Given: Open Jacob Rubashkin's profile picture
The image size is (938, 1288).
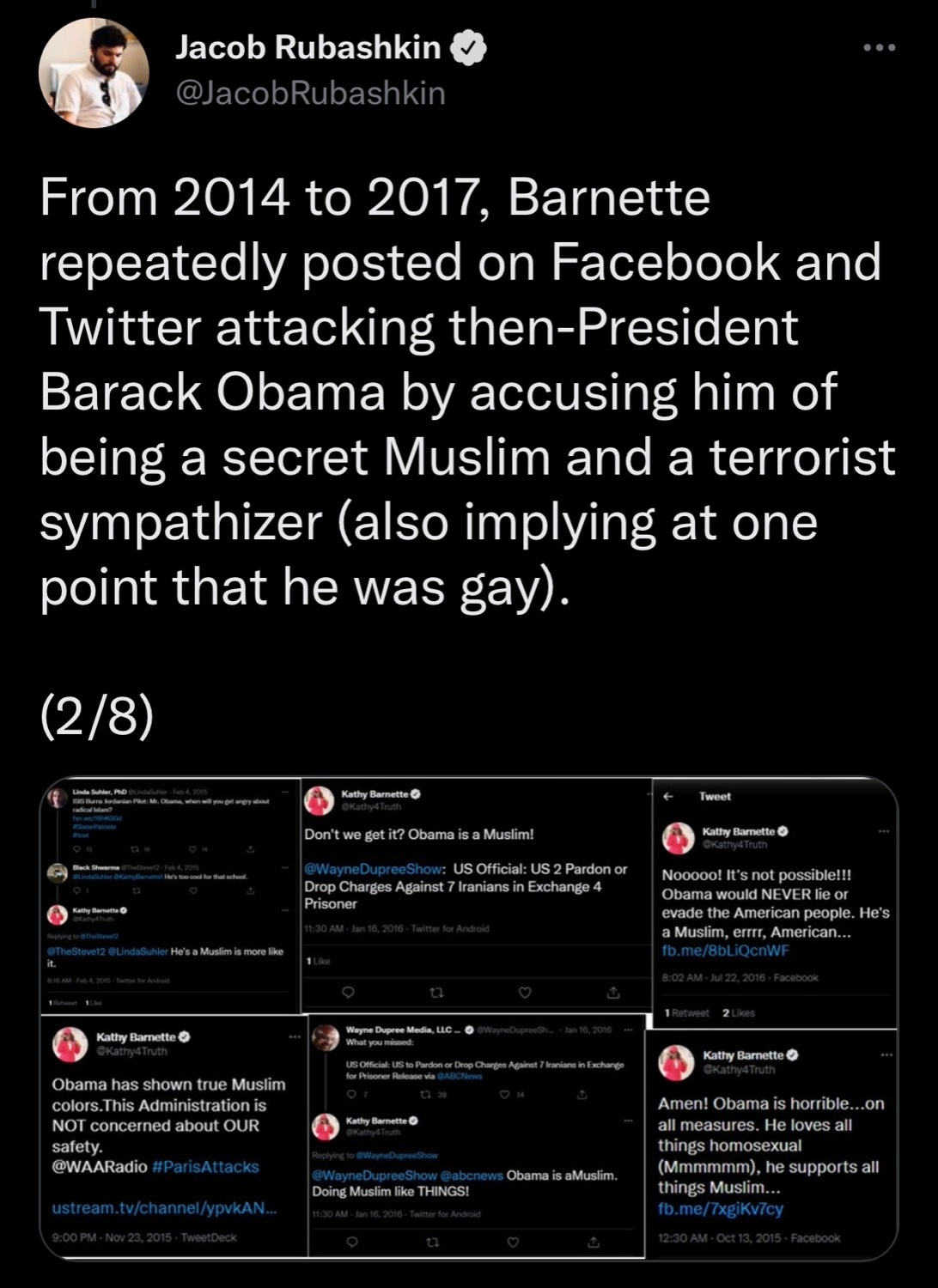Looking at the screenshot, I should [x=94, y=73].
